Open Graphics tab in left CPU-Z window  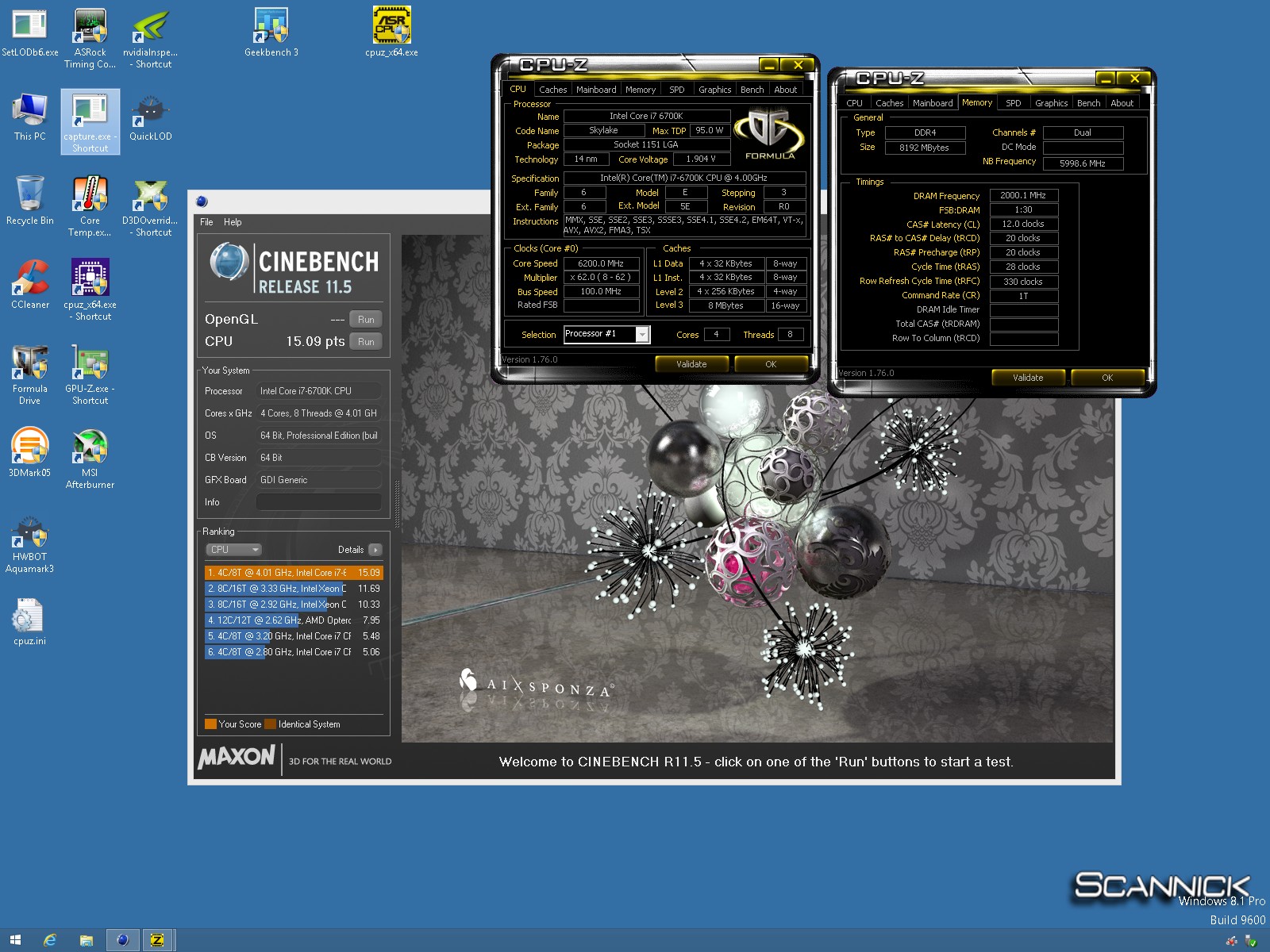click(x=714, y=90)
